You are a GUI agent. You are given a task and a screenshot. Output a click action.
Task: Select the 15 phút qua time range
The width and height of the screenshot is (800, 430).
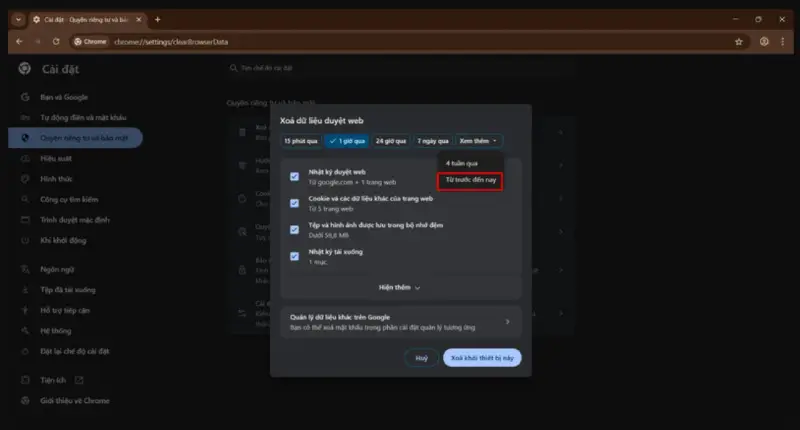tap(301, 141)
